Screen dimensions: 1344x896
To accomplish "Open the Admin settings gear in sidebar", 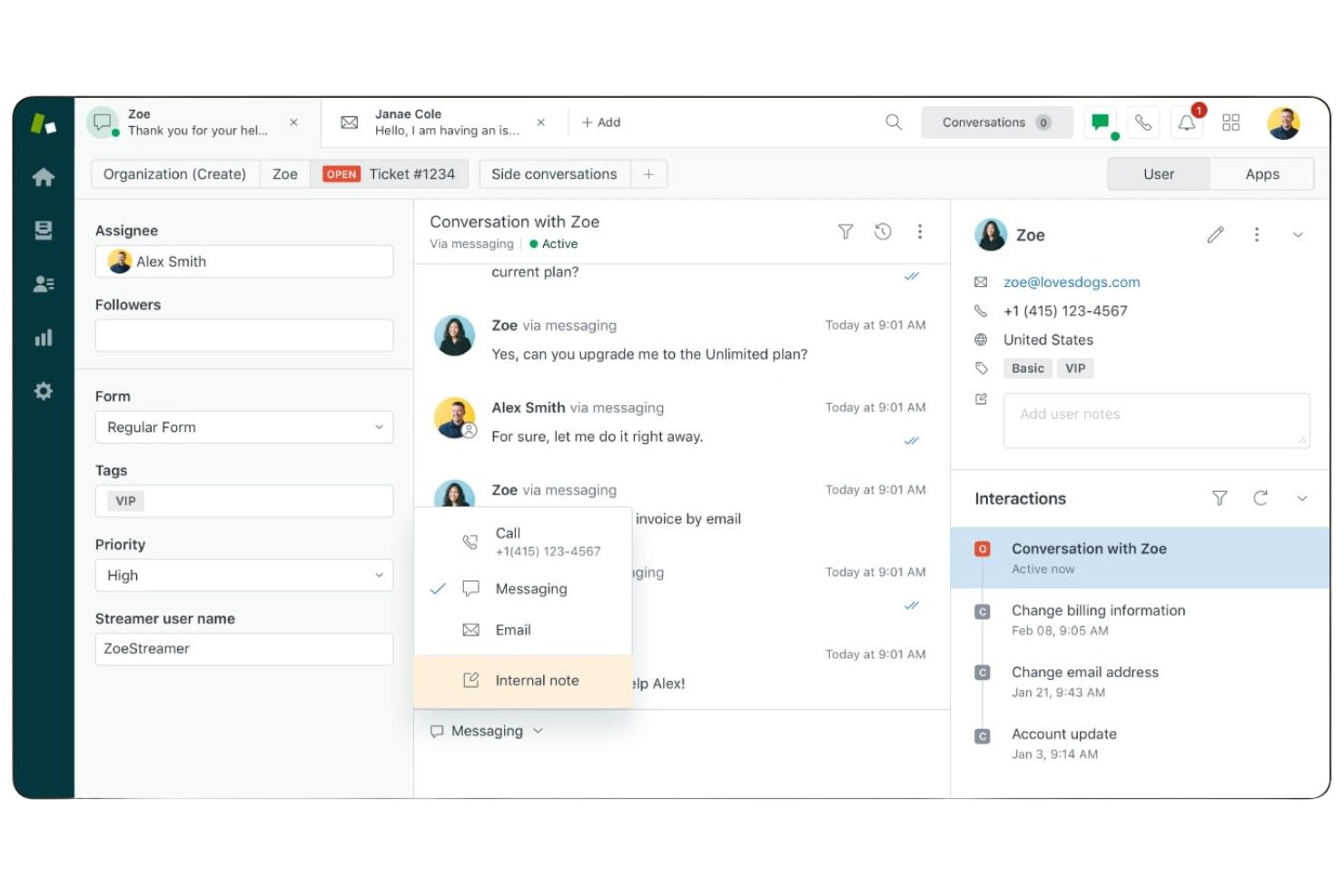I will 43,390.
